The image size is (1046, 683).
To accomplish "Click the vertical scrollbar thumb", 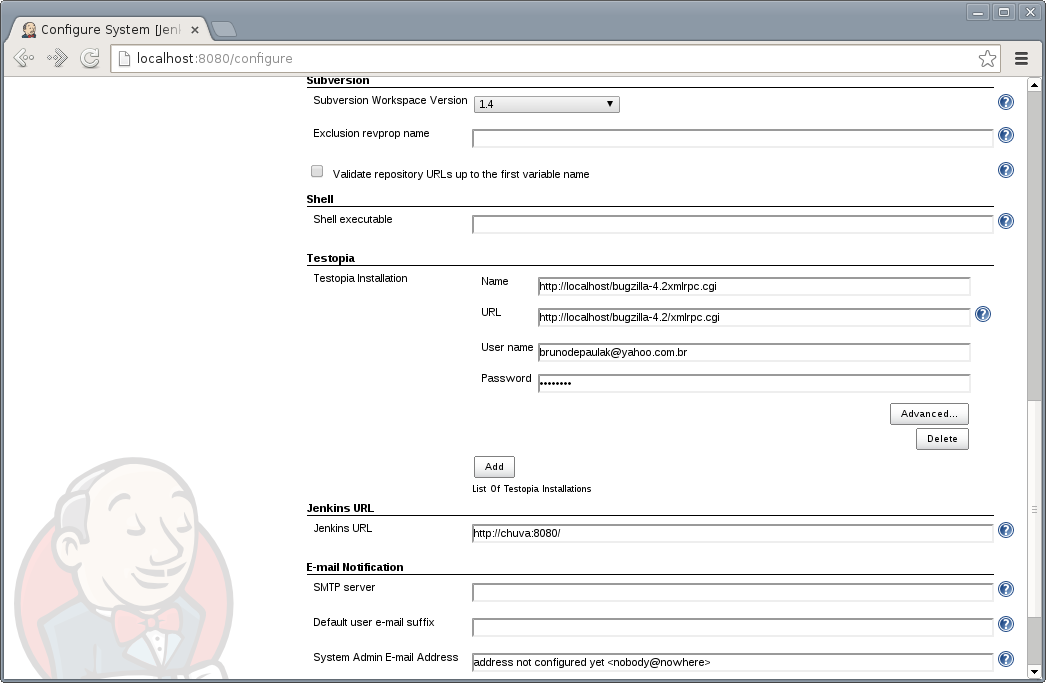I will tap(1034, 510).
